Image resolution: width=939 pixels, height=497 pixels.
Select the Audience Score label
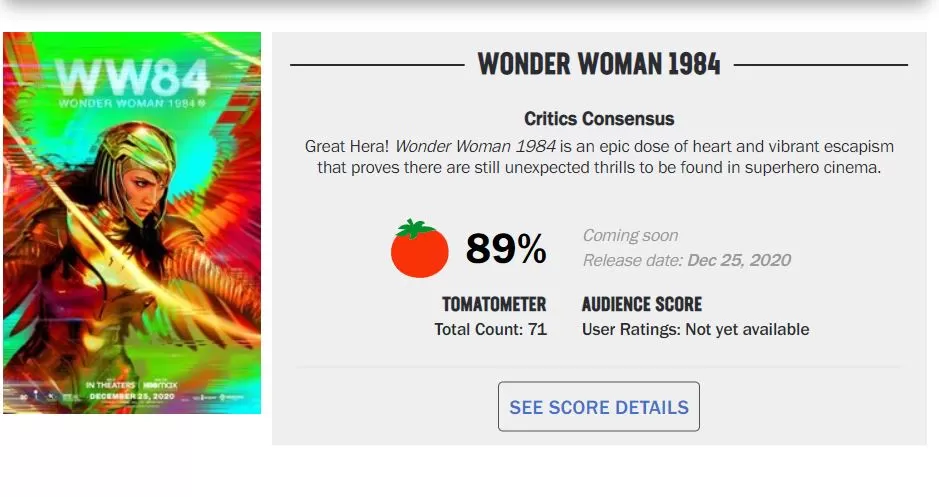pyautogui.click(x=642, y=304)
